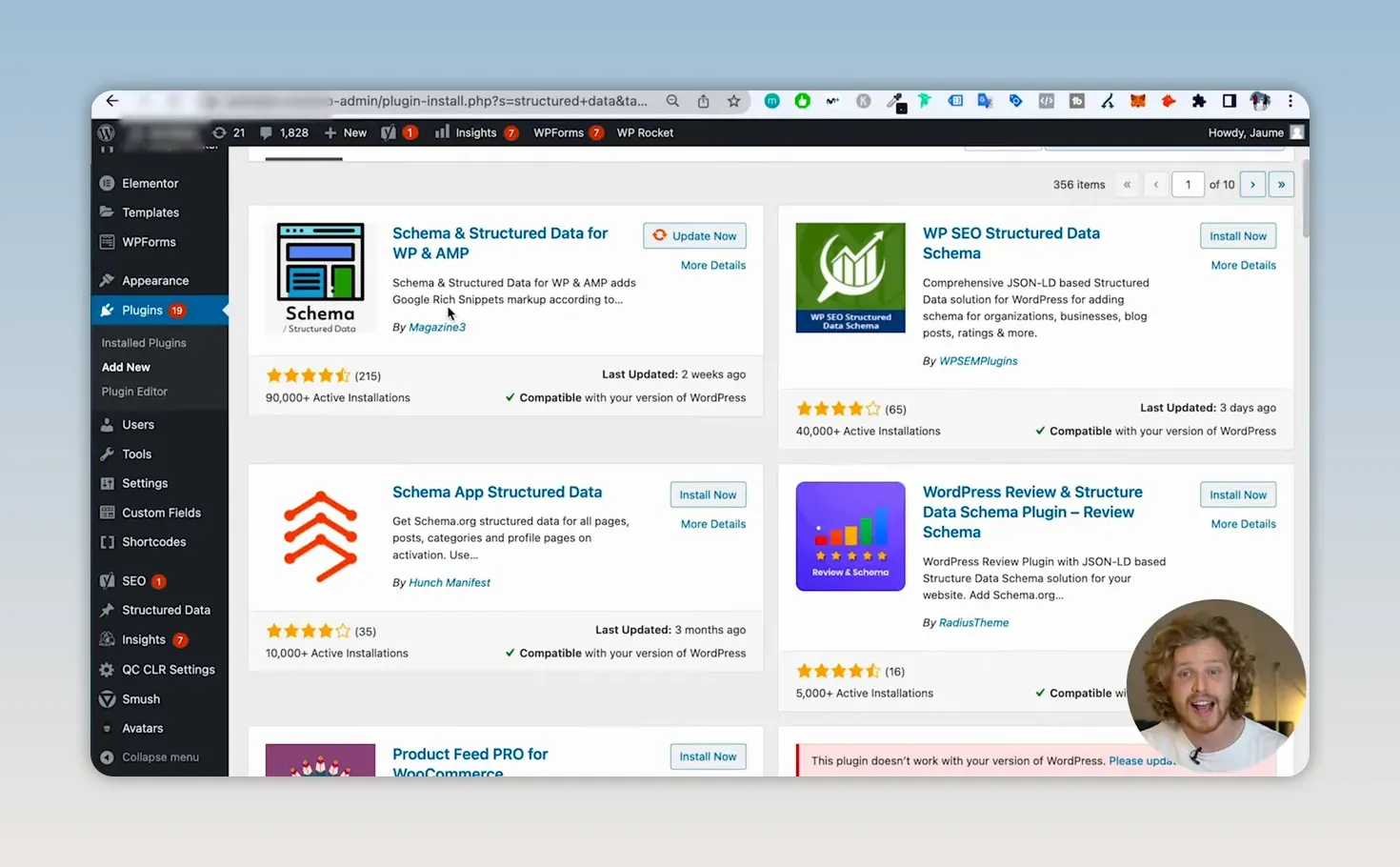The image size is (1400, 867).
Task: Open Avatars in the sidebar
Action: (142, 729)
